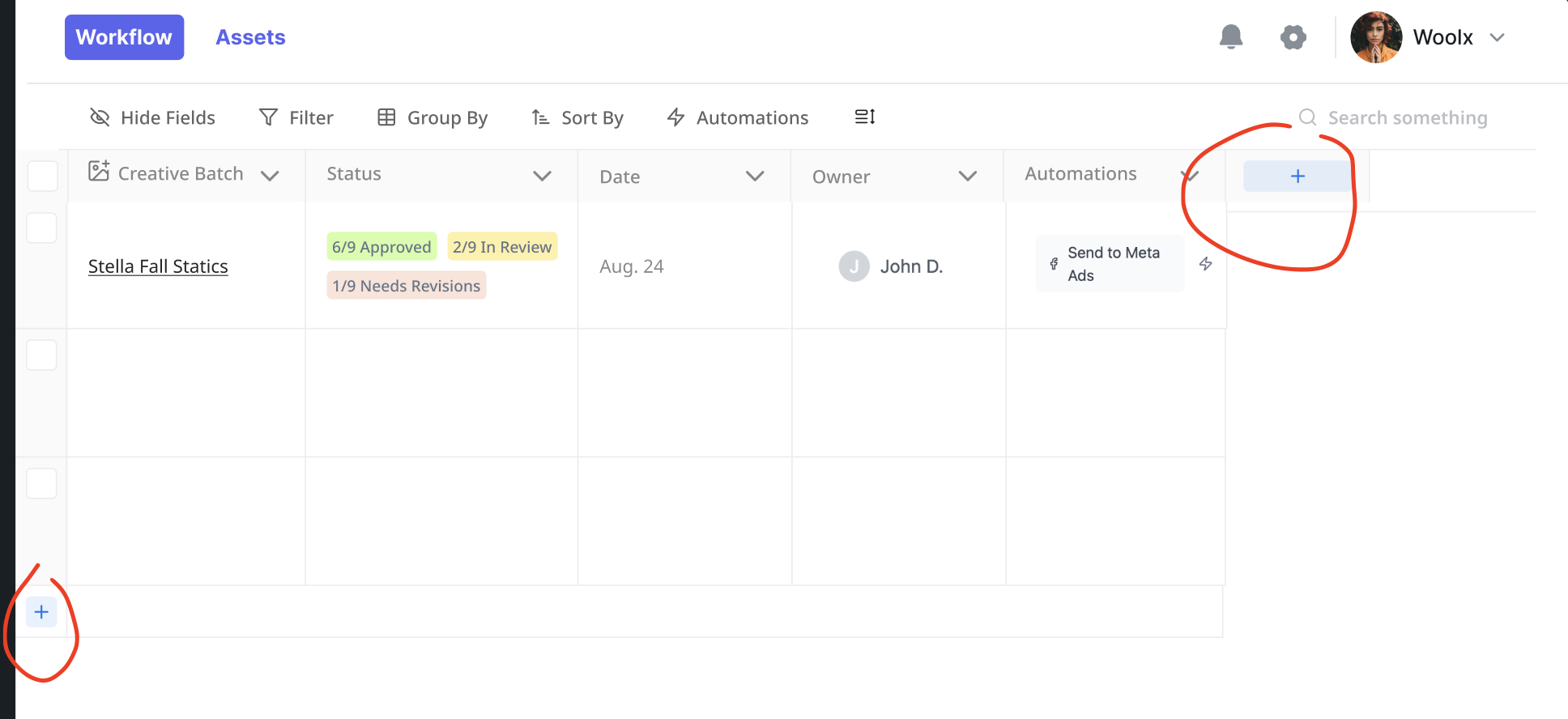Click the Hide Fields eye icon
The height and width of the screenshot is (719, 1568).
pos(100,117)
